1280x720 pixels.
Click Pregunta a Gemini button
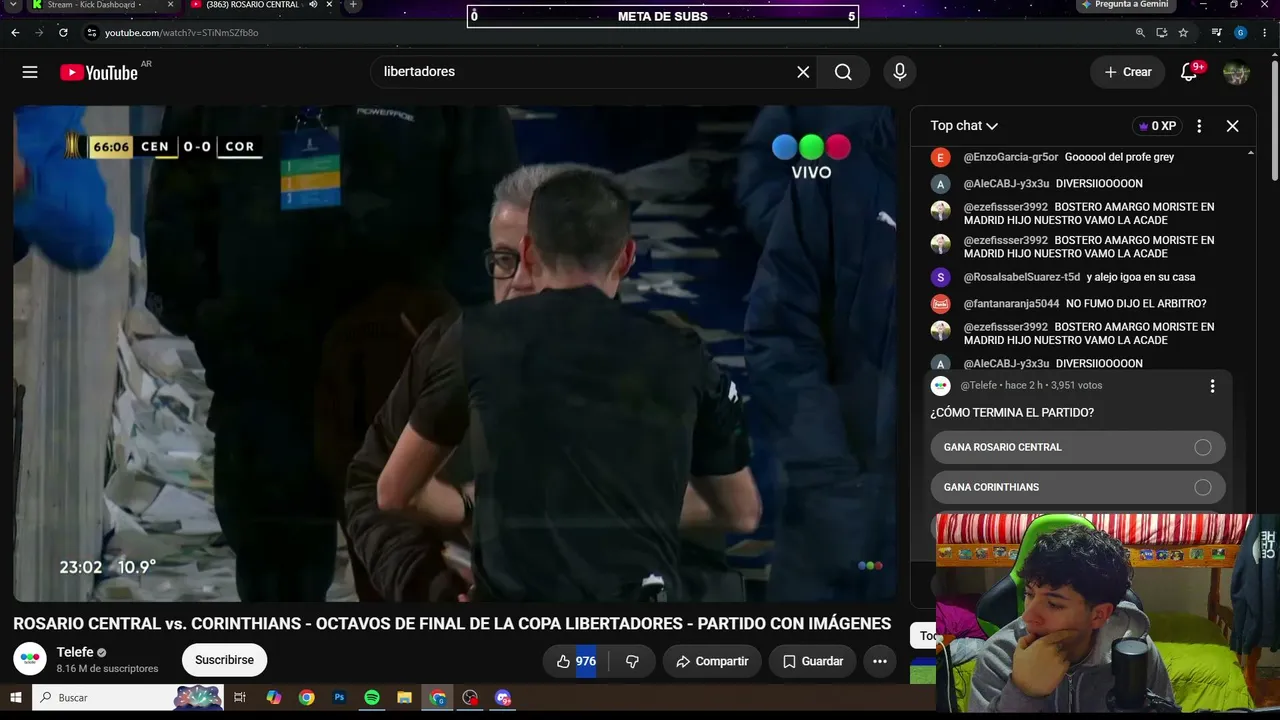(1124, 5)
